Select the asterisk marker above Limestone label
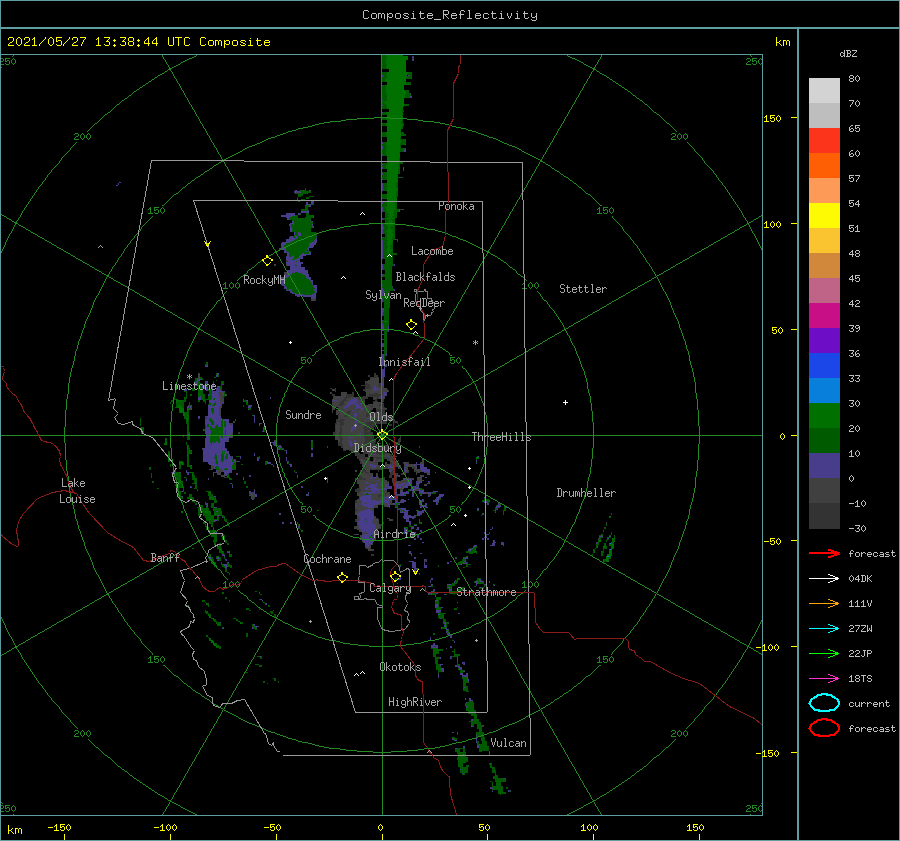Viewport: 900px width, 841px height. [189, 377]
